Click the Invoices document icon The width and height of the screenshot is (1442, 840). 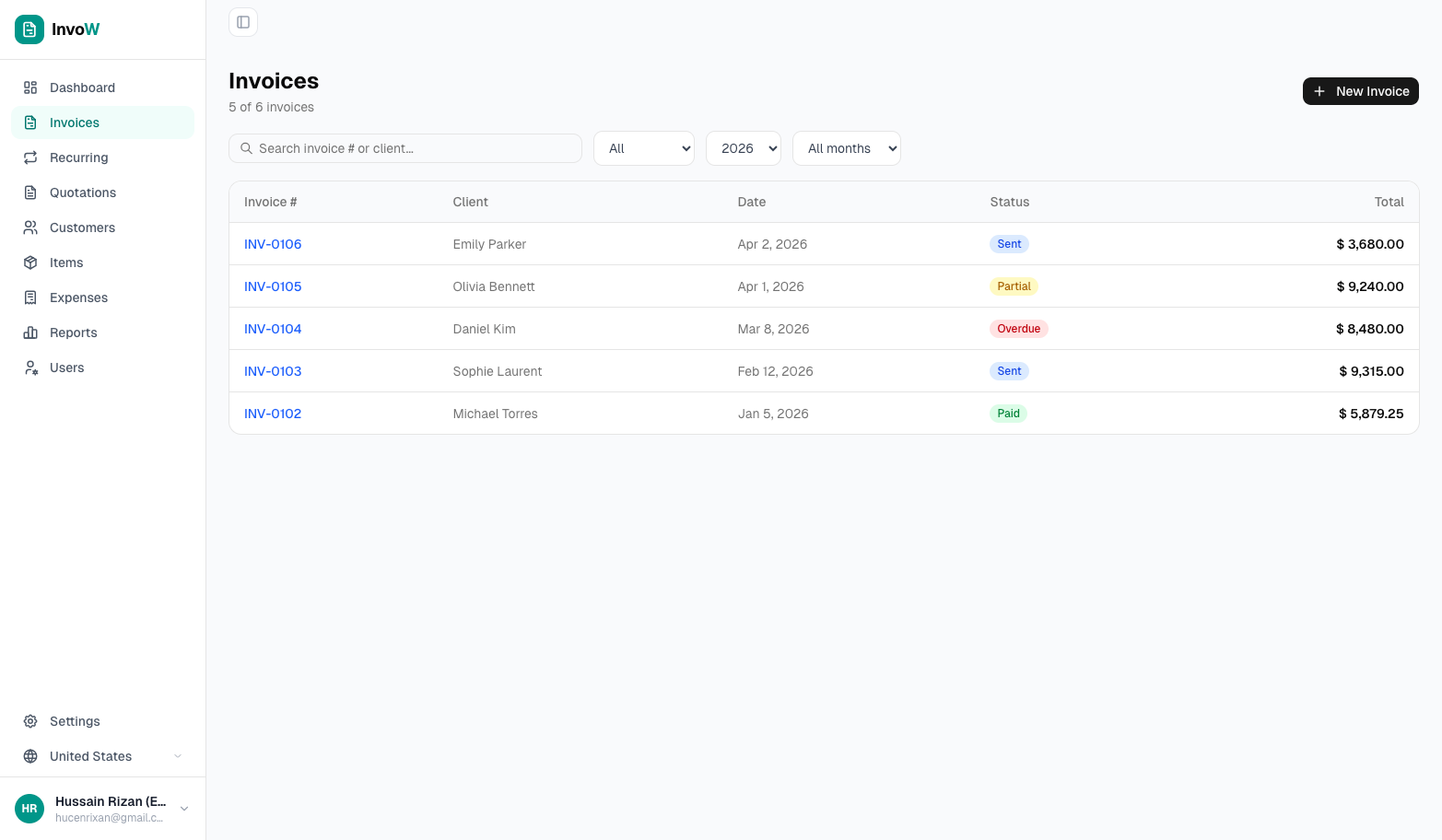pyautogui.click(x=30, y=122)
